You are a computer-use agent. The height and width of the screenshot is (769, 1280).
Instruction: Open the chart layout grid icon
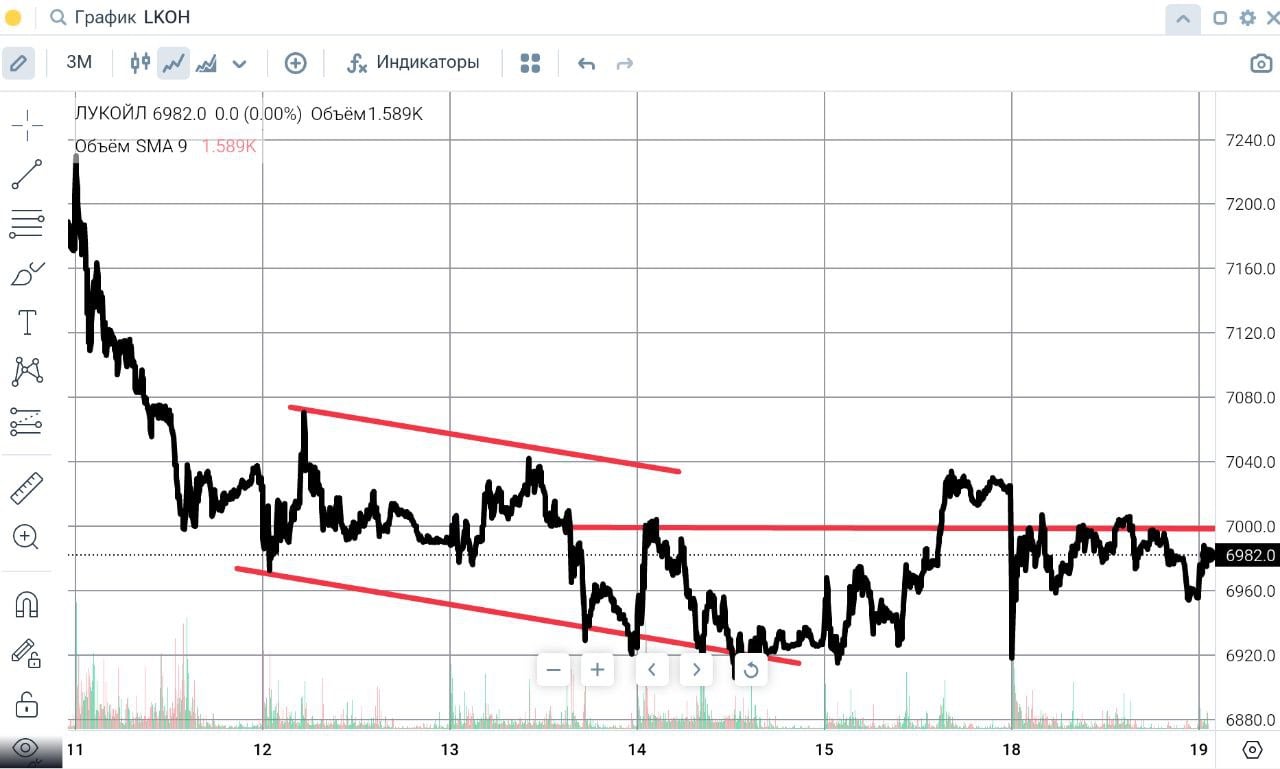[530, 63]
